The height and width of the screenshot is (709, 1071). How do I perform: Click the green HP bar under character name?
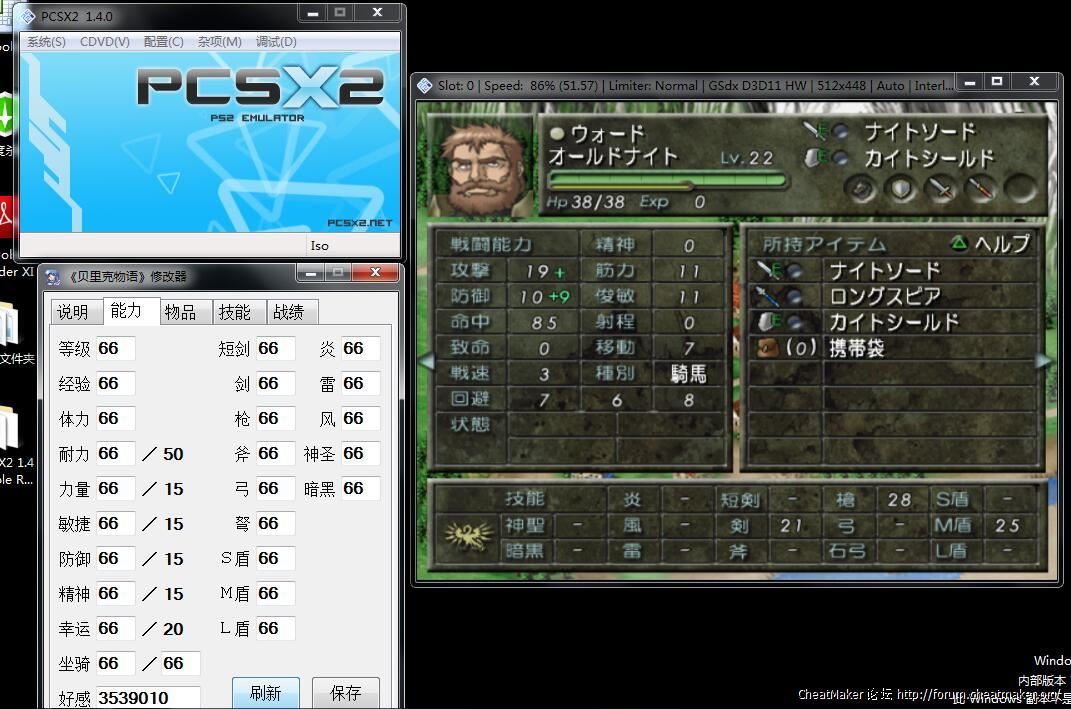point(666,183)
